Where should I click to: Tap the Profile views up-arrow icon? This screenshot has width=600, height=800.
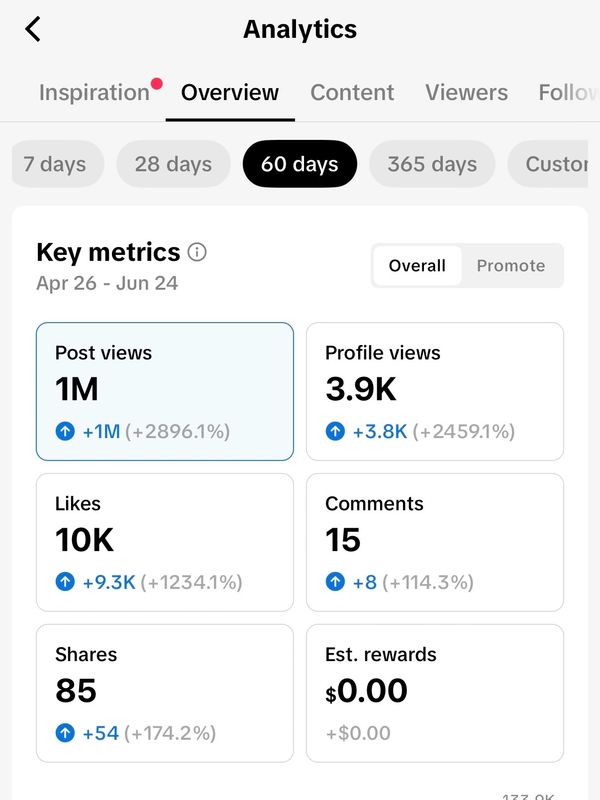tap(335, 432)
